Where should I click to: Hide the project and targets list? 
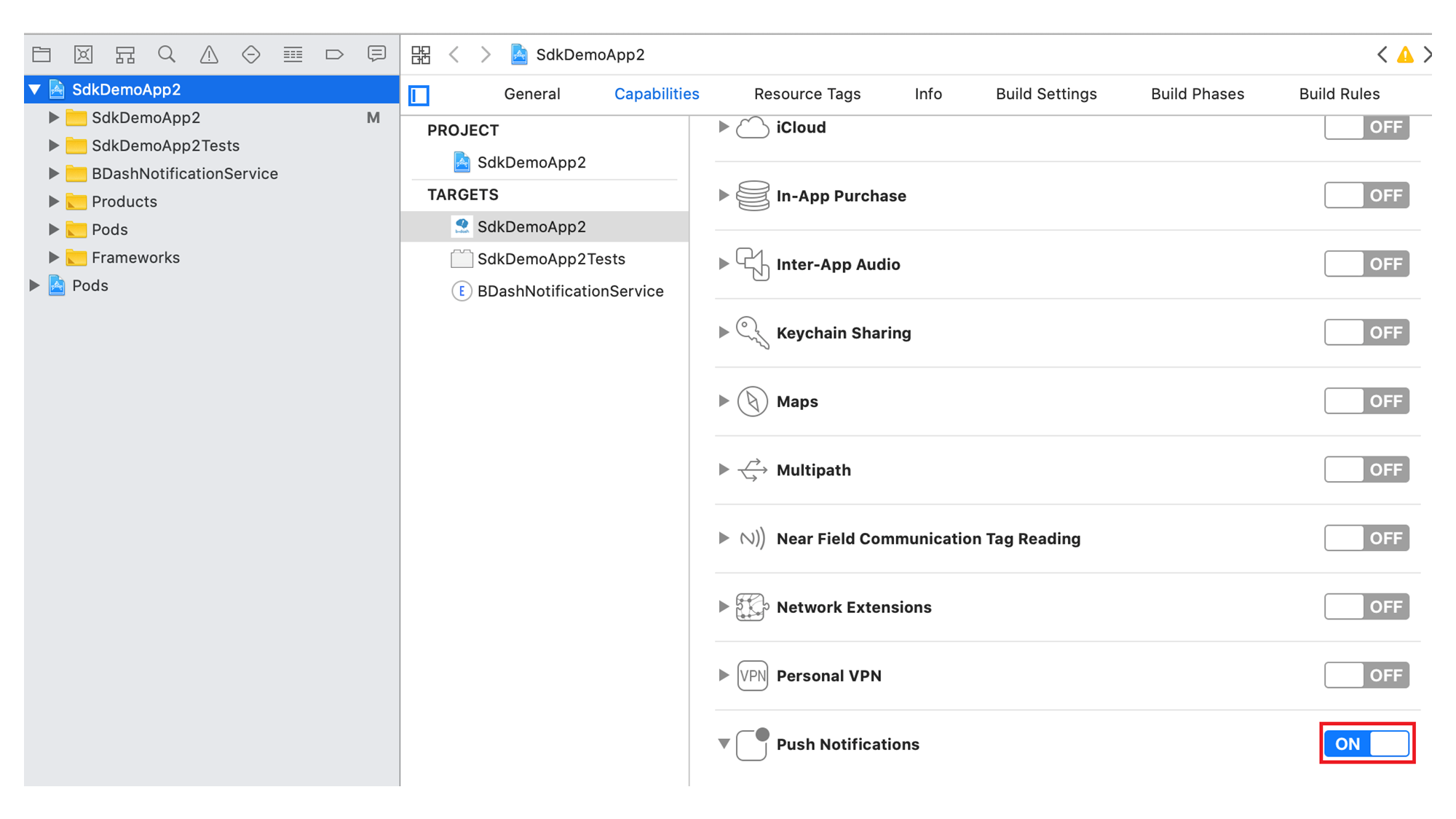coord(419,95)
